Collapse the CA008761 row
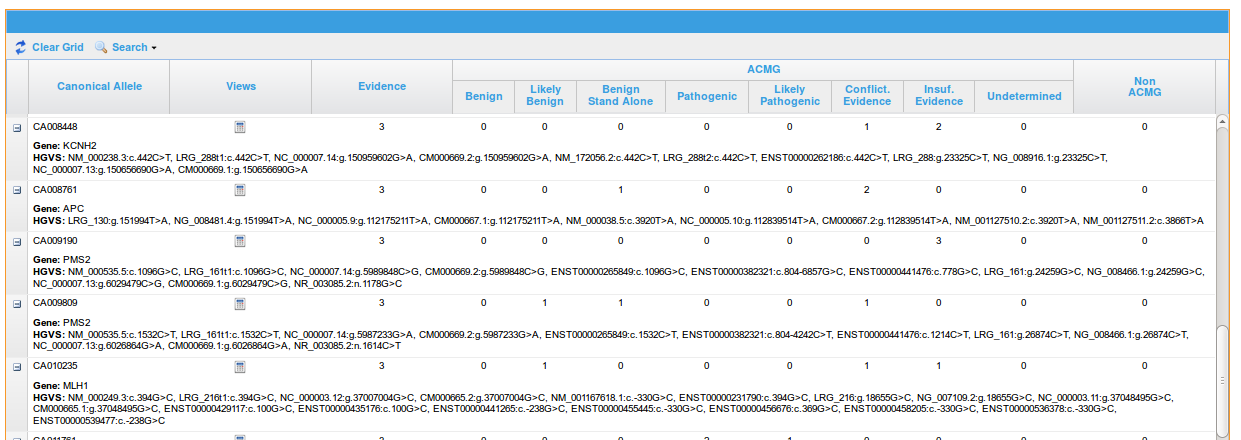Image resolution: width=1241 pixels, height=440 pixels. [17, 190]
